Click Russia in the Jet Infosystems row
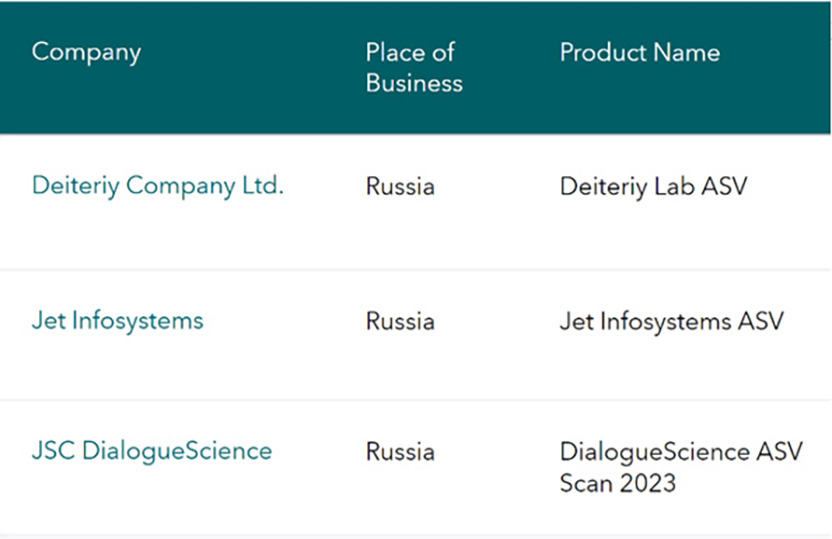 (401, 321)
